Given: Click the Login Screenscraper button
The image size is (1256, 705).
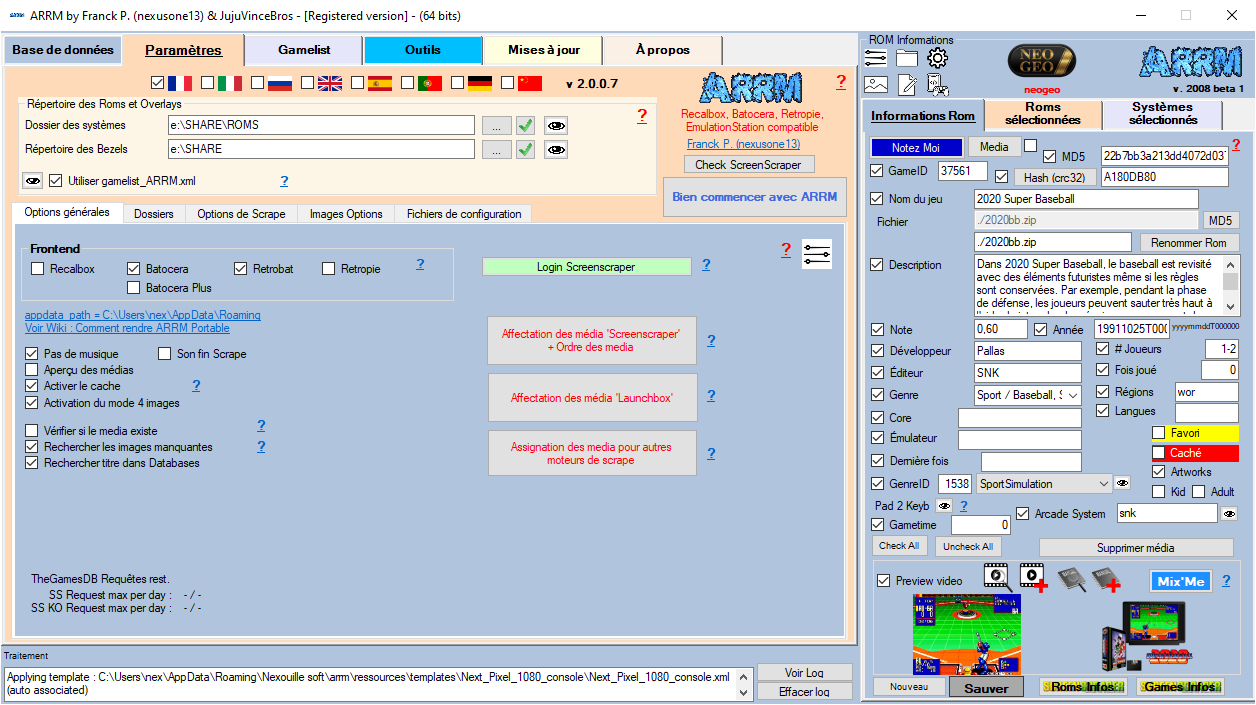Looking at the screenshot, I should point(586,267).
